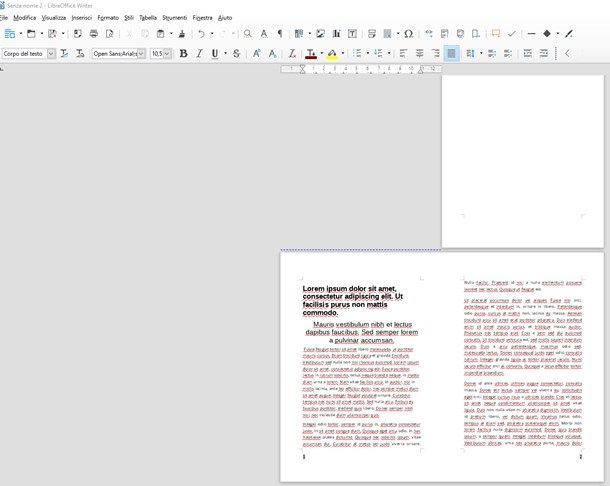Click the Undo arrow icon

(201, 33)
